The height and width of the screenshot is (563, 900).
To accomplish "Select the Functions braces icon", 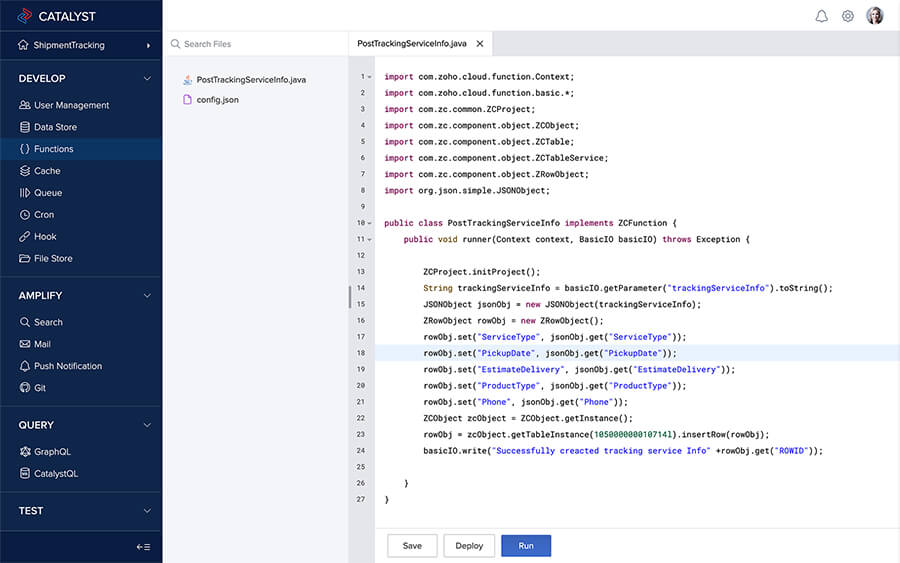I will 25,149.
